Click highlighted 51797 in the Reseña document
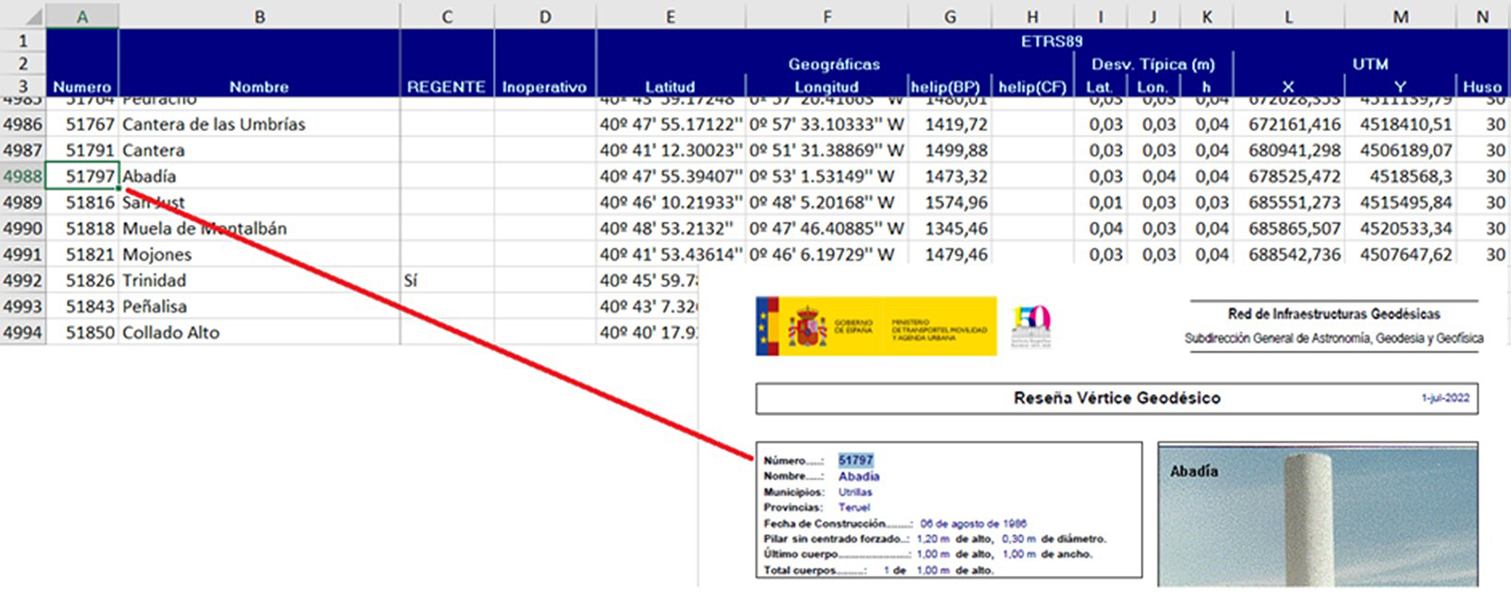This screenshot has width=1511, height=600. [x=856, y=460]
